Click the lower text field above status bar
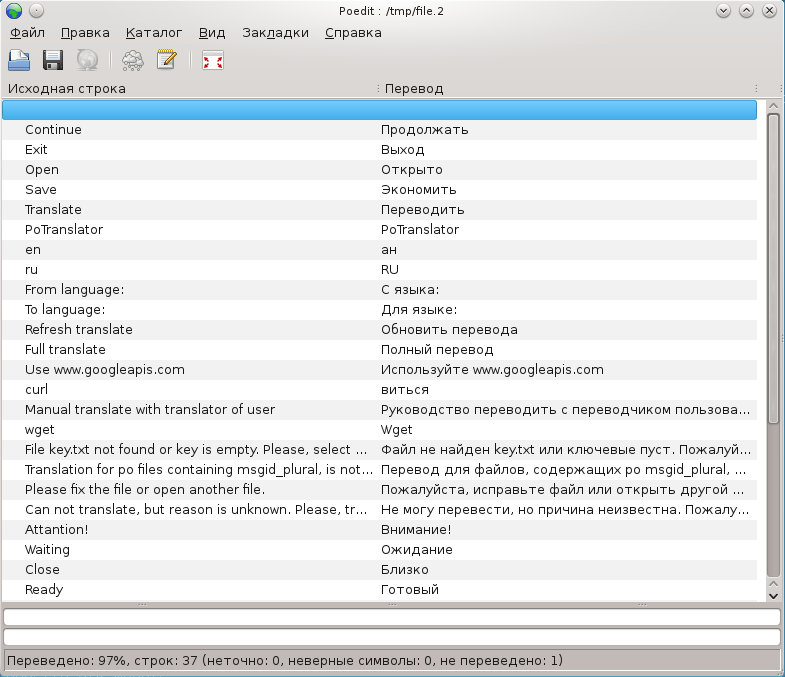This screenshot has height=677, width=785. [392, 637]
